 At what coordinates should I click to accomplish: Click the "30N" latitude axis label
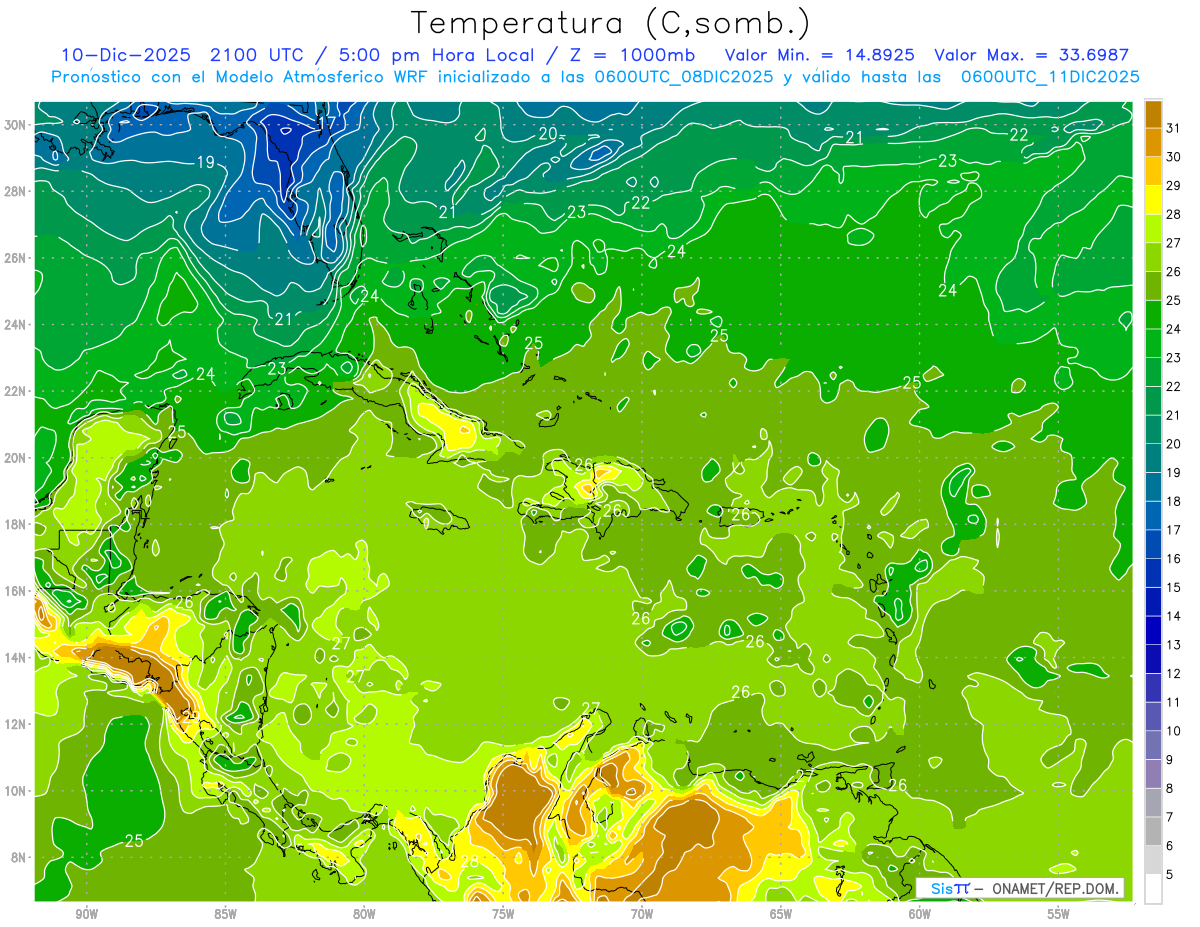click(16, 125)
